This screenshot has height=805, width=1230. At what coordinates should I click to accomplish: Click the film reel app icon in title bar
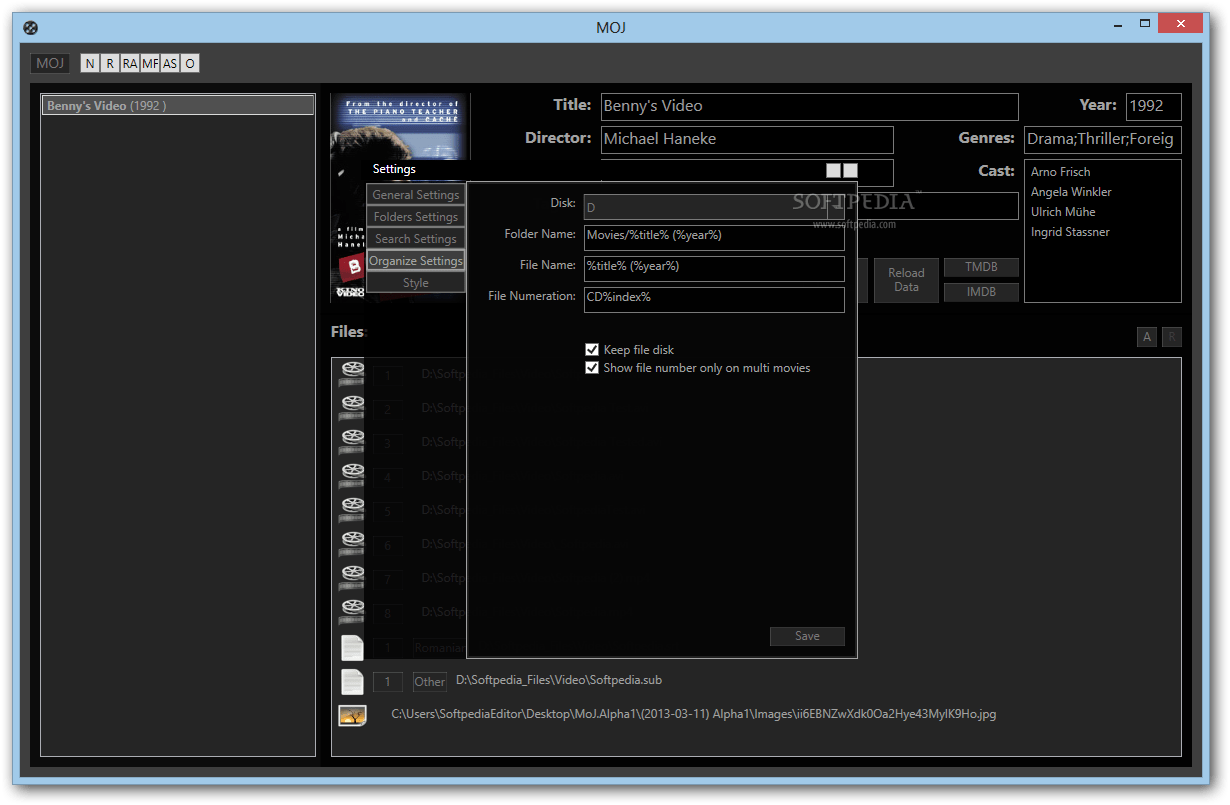[x=31, y=28]
